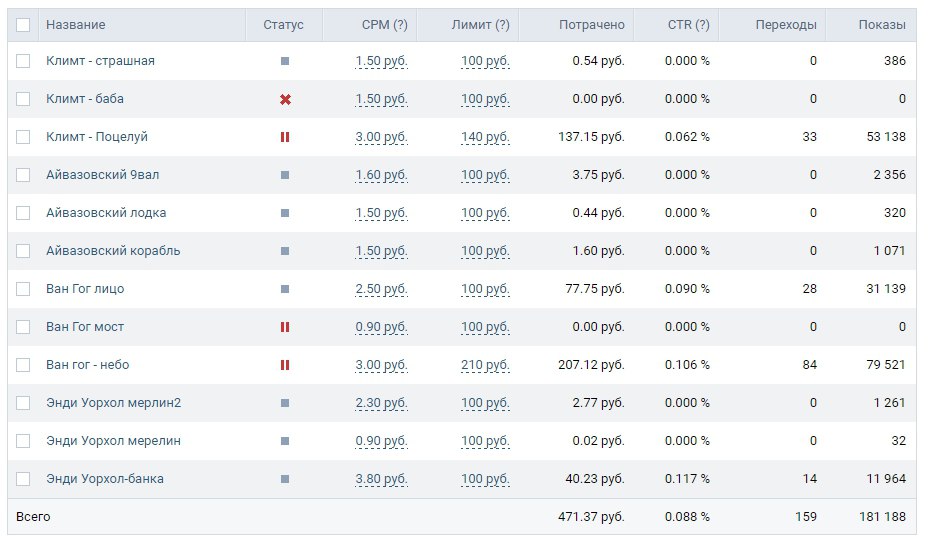928x548 pixels.
Task: Click the stopped status icon for Климт - страшная
Action: click(x=285, y=61)
